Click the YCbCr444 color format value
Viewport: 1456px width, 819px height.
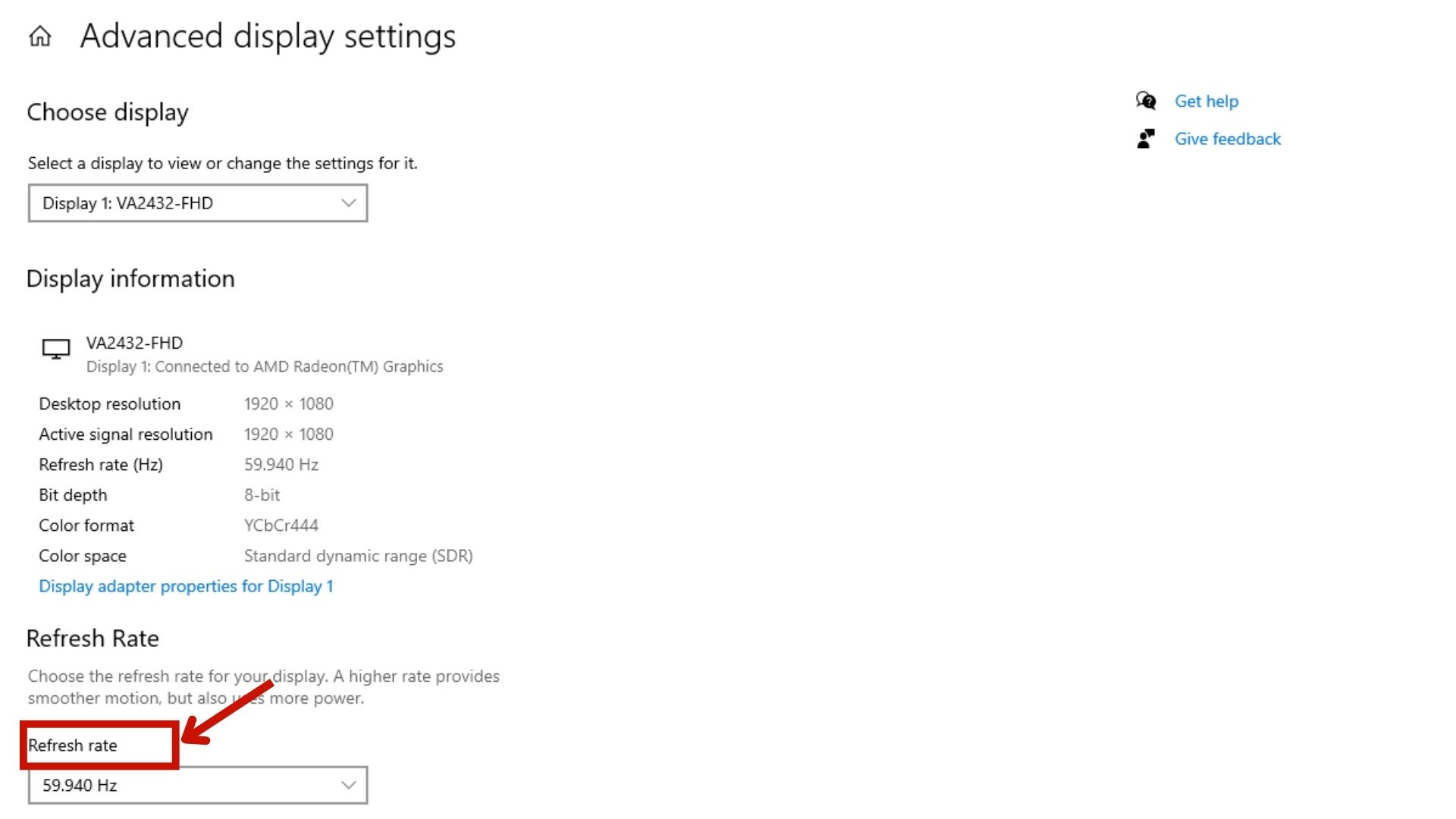[x=281, y=526]
